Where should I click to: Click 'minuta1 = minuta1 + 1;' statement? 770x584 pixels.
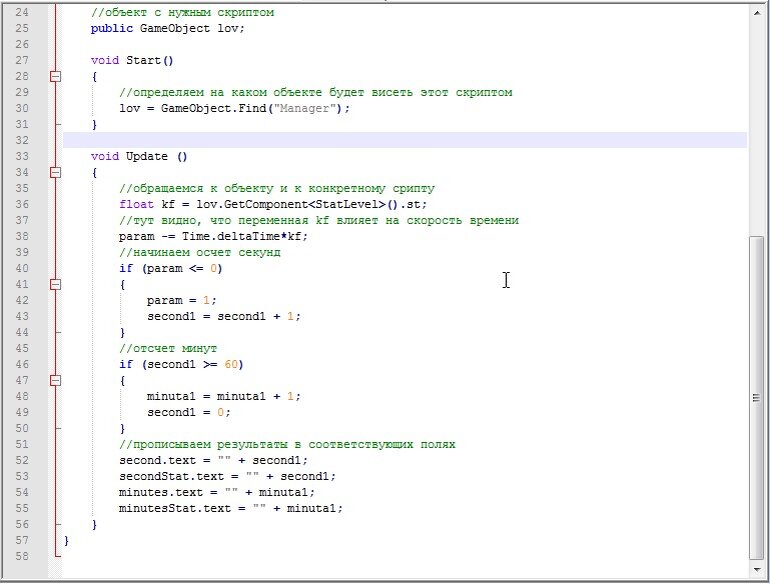[223, 396]
